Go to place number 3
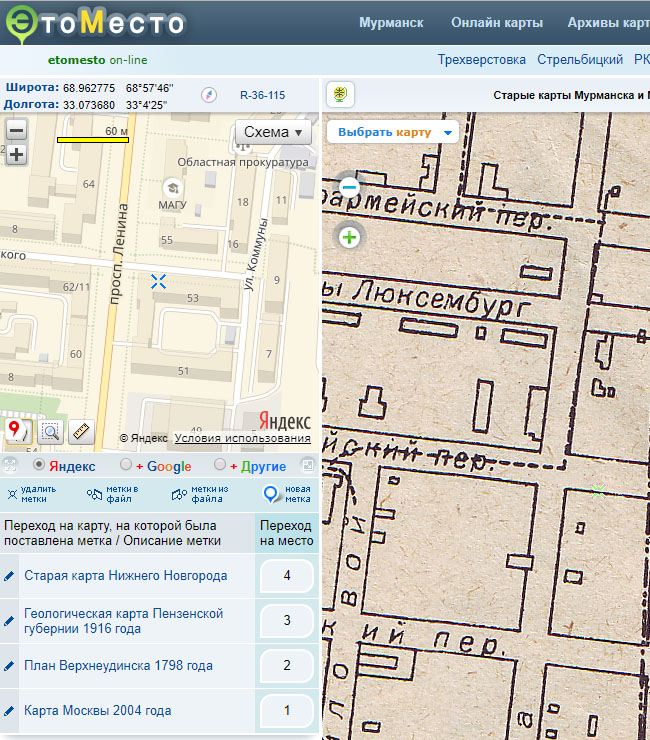Image resolution: width=650 pixels, height=740 pixels. [287, 621]
